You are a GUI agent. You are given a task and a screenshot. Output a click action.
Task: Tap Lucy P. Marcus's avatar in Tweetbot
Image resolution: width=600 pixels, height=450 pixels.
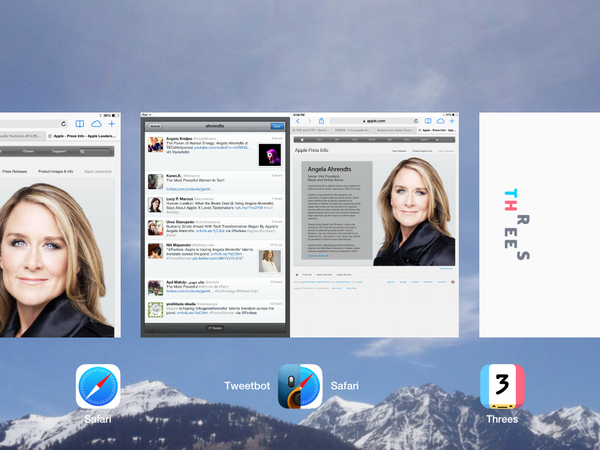[x=155, y=205]
